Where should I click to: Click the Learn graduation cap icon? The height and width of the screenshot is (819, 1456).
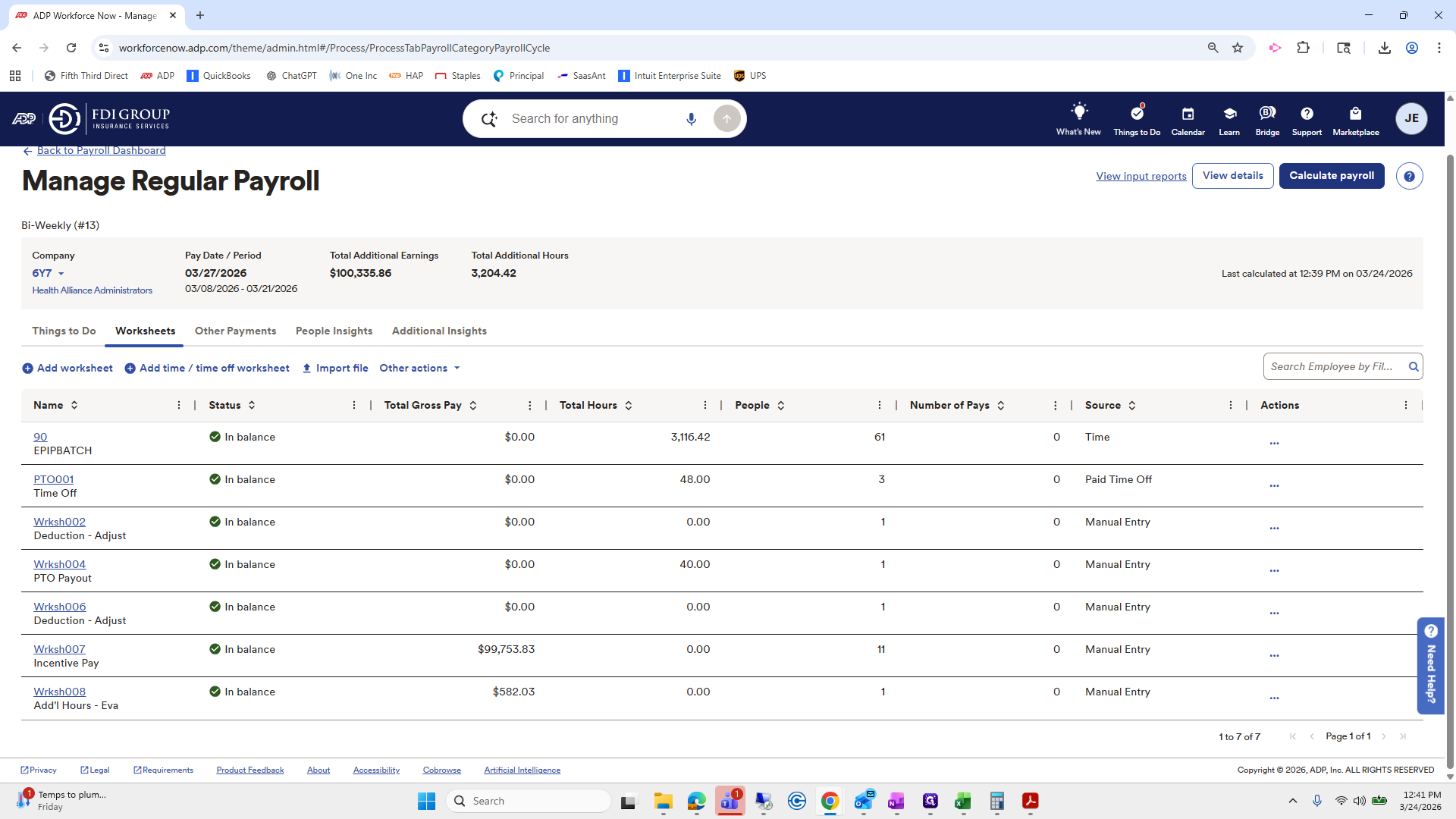tap(1229, 114)
